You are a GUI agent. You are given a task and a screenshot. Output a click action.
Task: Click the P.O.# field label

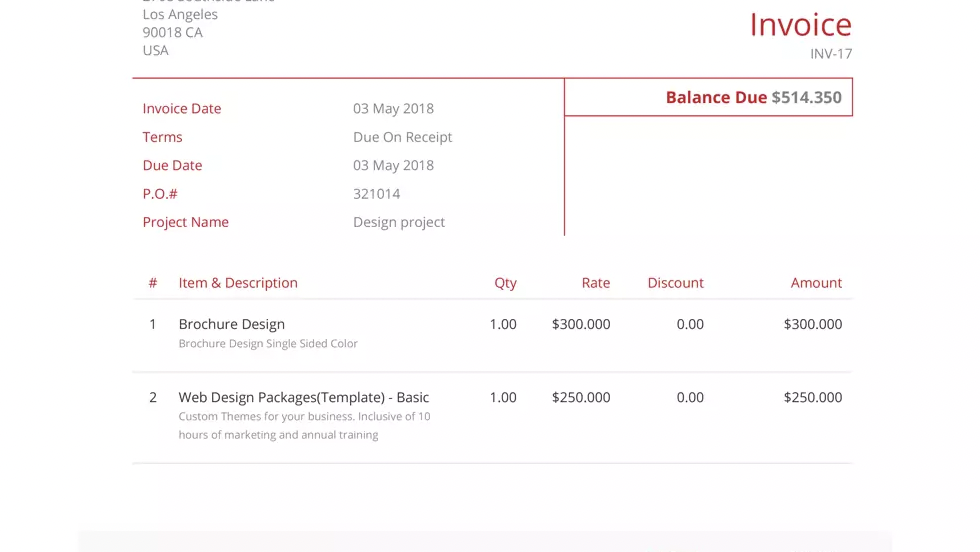tap(160, 194)
